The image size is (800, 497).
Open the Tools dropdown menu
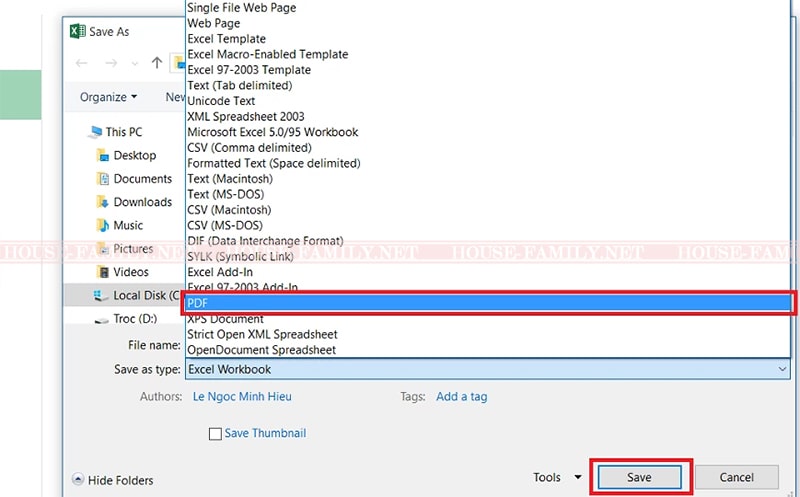[557, 477]
